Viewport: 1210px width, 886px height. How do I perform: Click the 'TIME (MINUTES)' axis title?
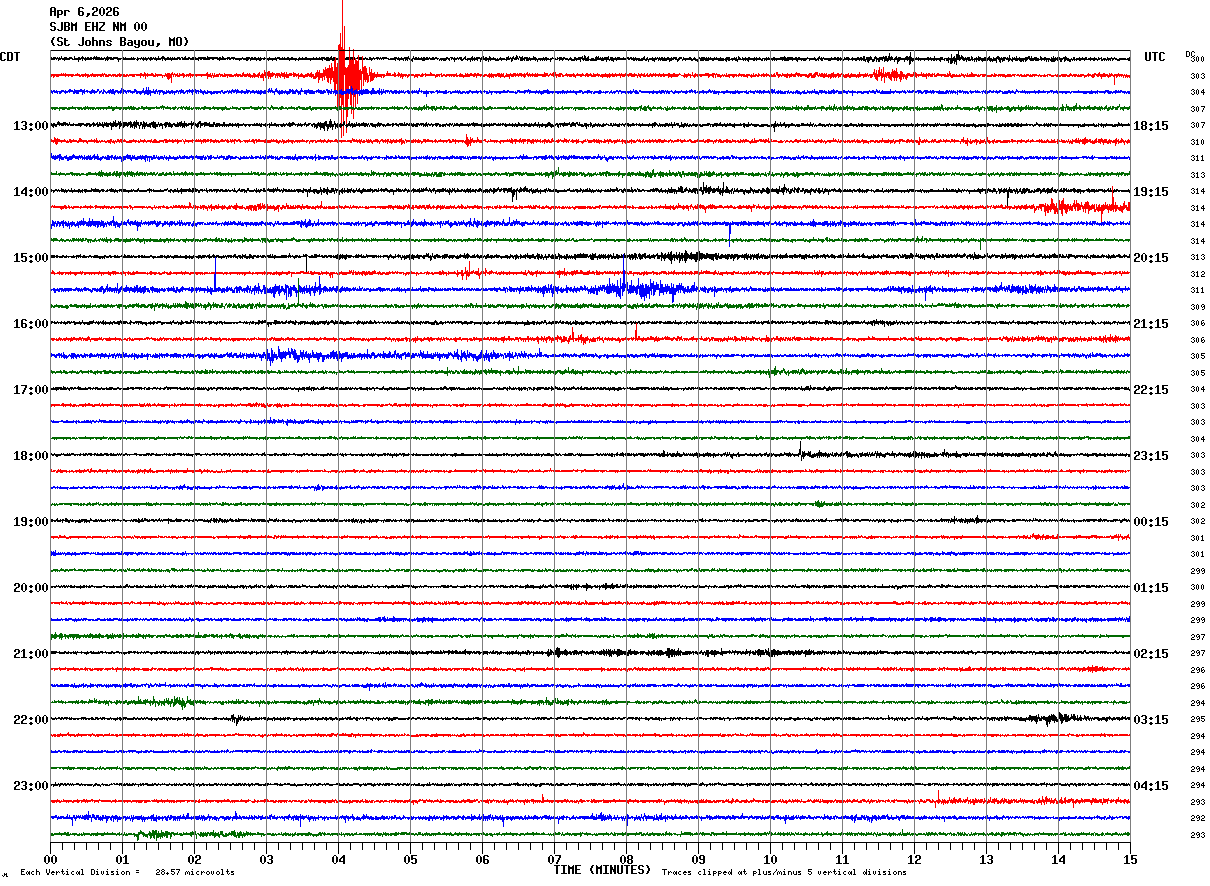[x=602, y=870]
